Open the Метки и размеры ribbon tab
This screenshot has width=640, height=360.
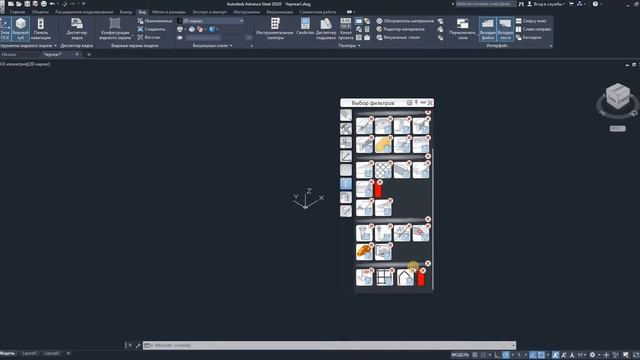coord(169,12)
